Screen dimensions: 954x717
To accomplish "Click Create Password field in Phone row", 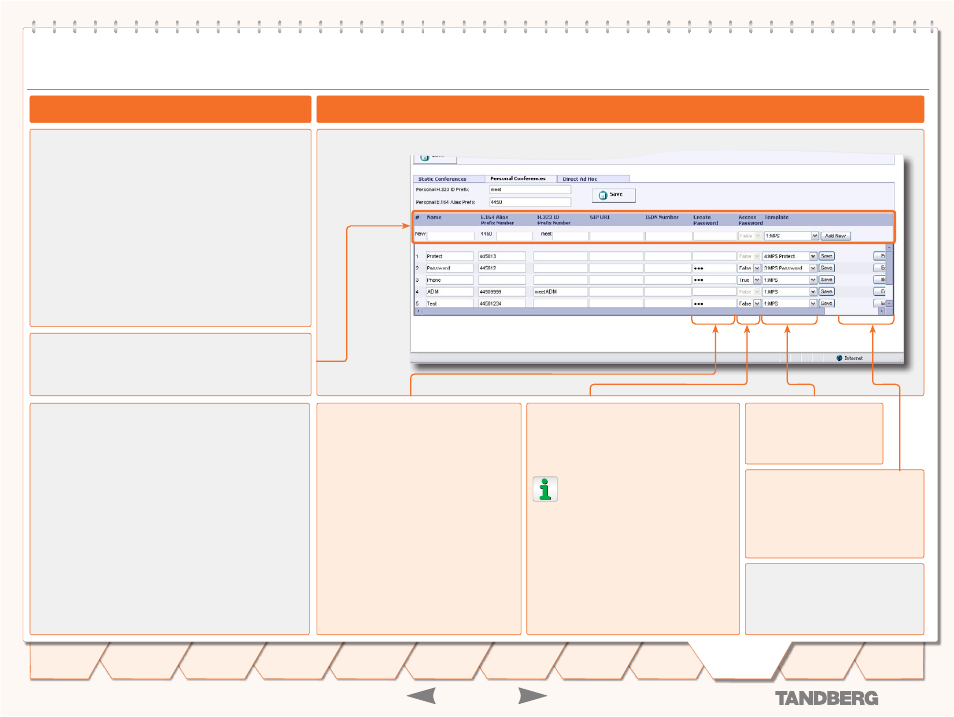I will pos(714,280).
